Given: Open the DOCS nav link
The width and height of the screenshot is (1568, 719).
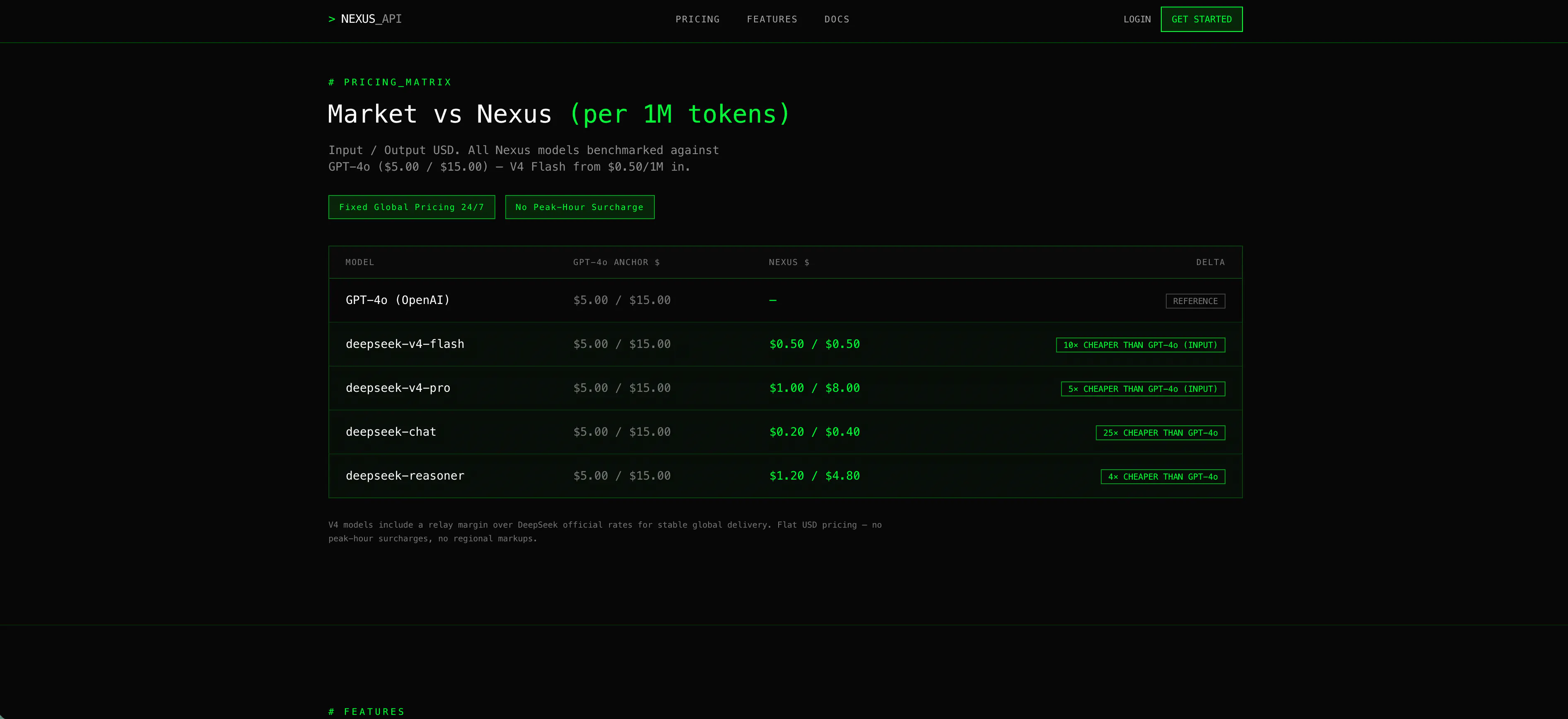Looking at the screenshot, I should (x=836, y=19).
